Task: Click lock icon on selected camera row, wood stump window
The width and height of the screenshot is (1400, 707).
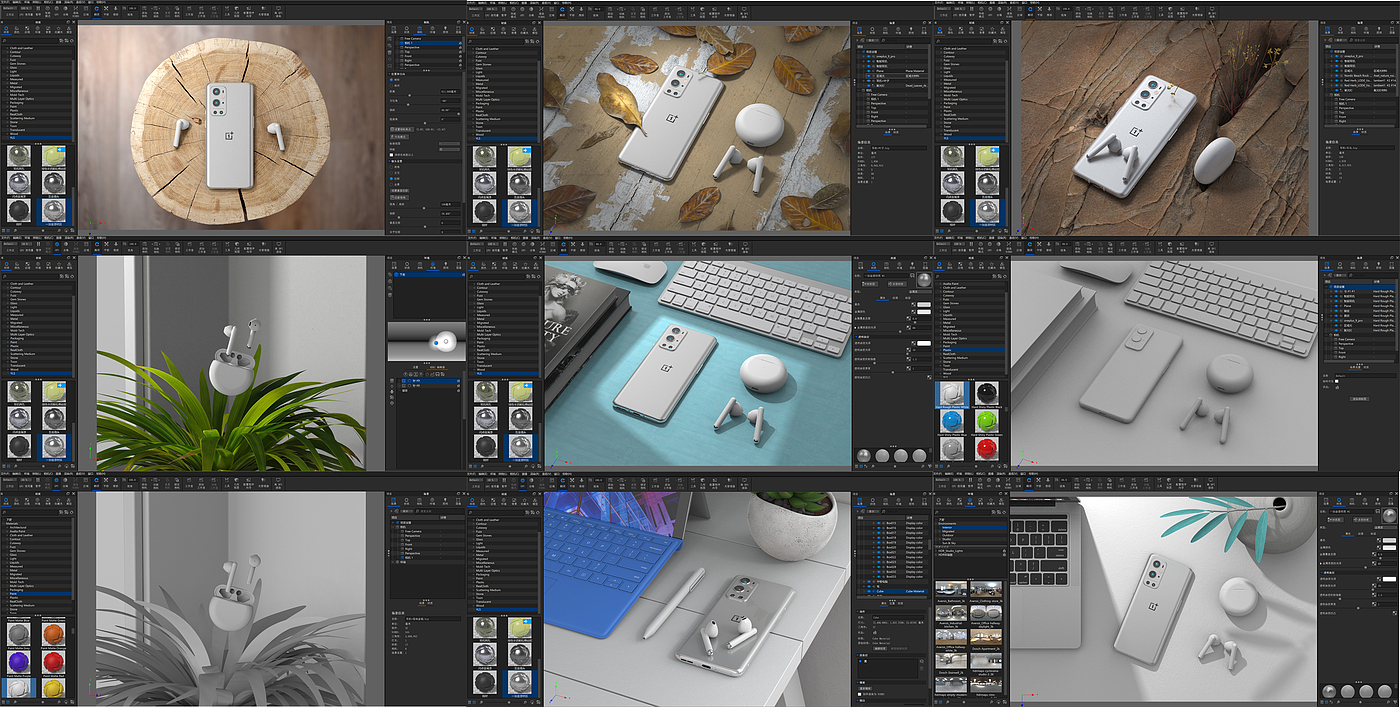Action: 460,43
